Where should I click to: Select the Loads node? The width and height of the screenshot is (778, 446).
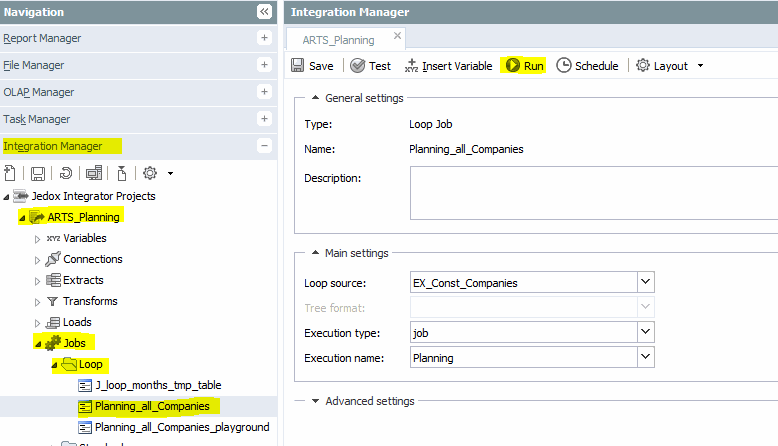click(77, 322)
